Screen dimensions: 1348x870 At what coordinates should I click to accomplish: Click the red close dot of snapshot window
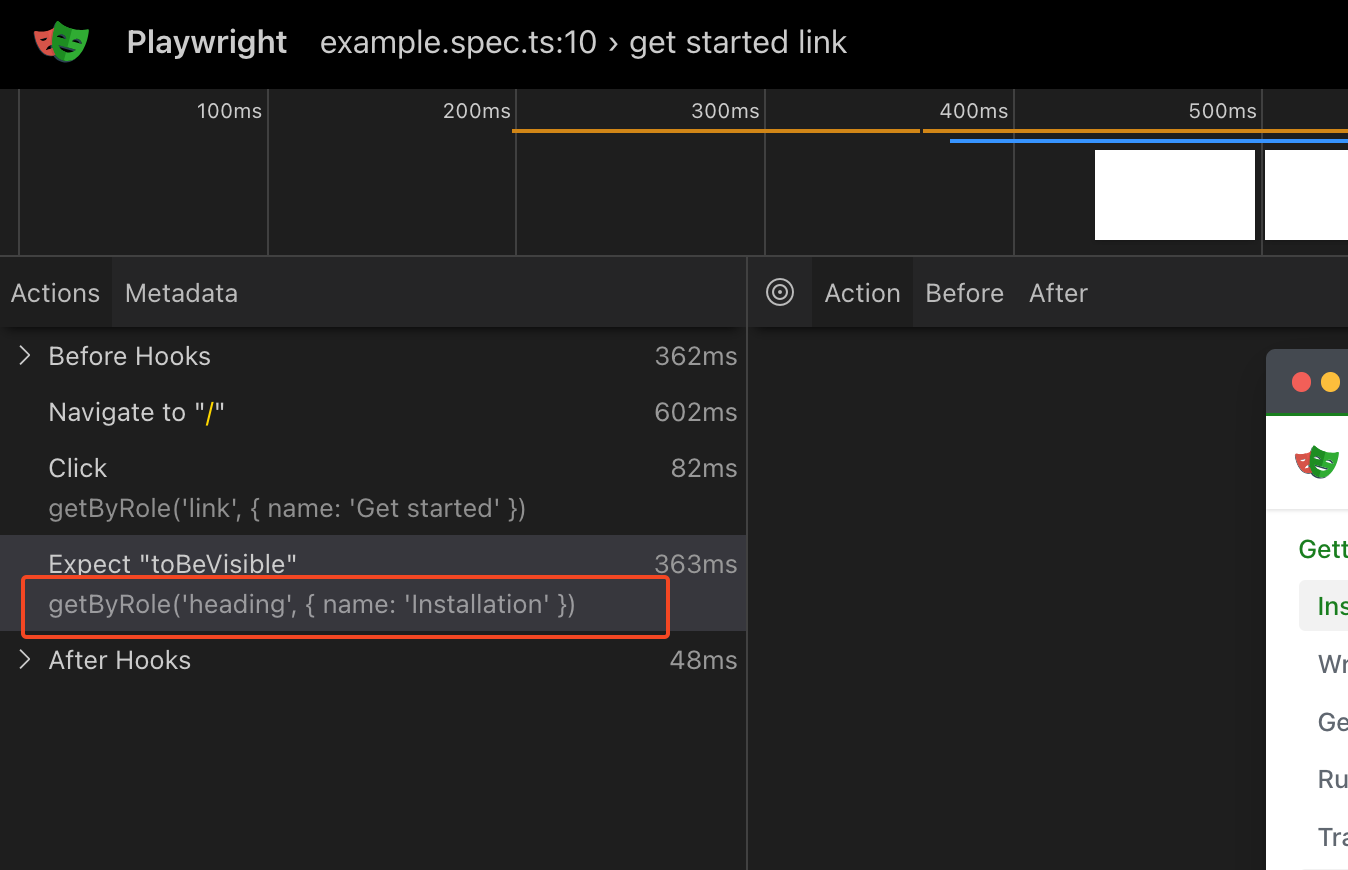[1301, 382]
